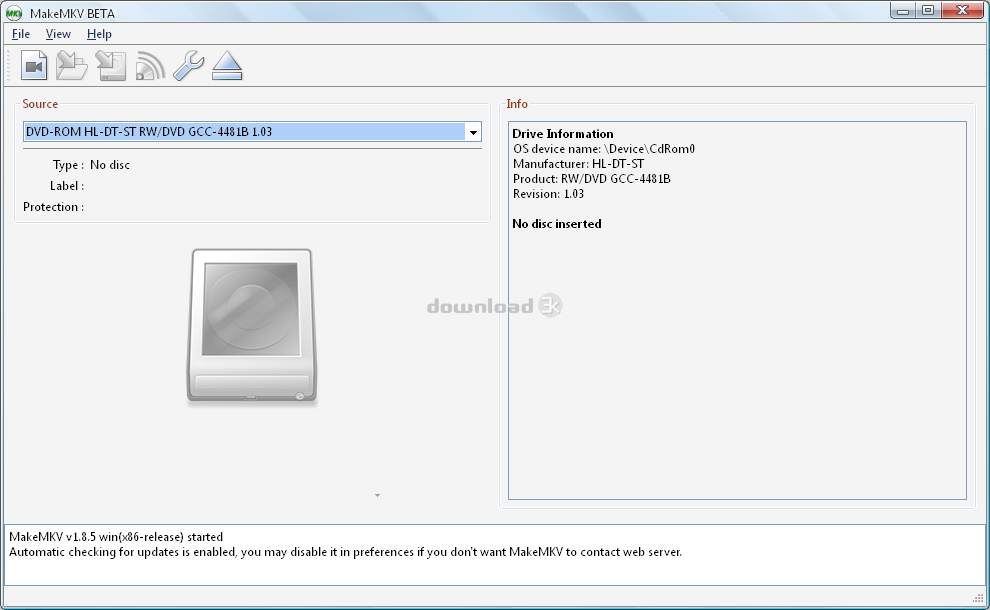This screenshot has width=990, height=610.
Task: Minimize the MakeMKV window
Action: [903, 11]
